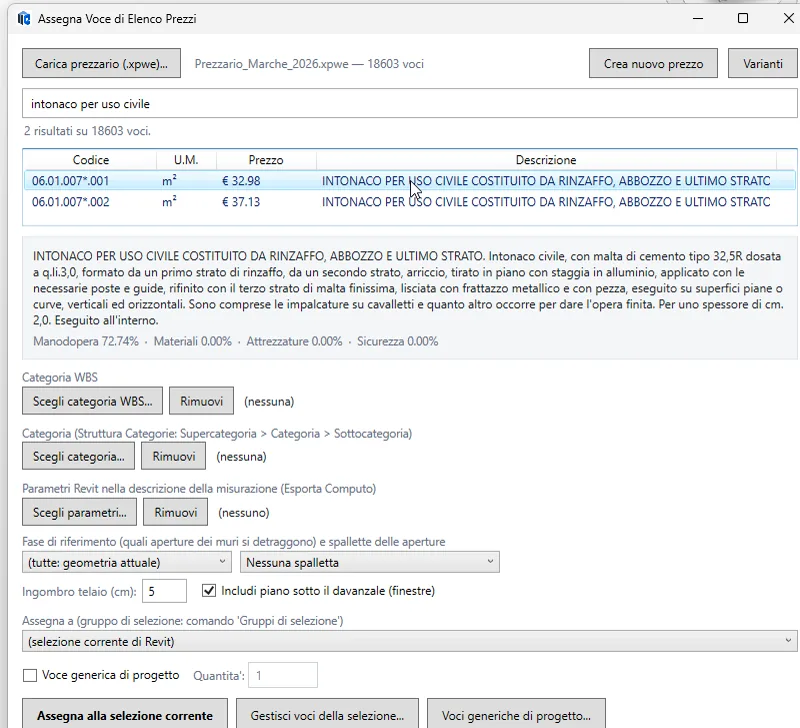Screen dimensions: 800x728
Task: Select the result row 06.01.007*.001
Action: point(410,181)
